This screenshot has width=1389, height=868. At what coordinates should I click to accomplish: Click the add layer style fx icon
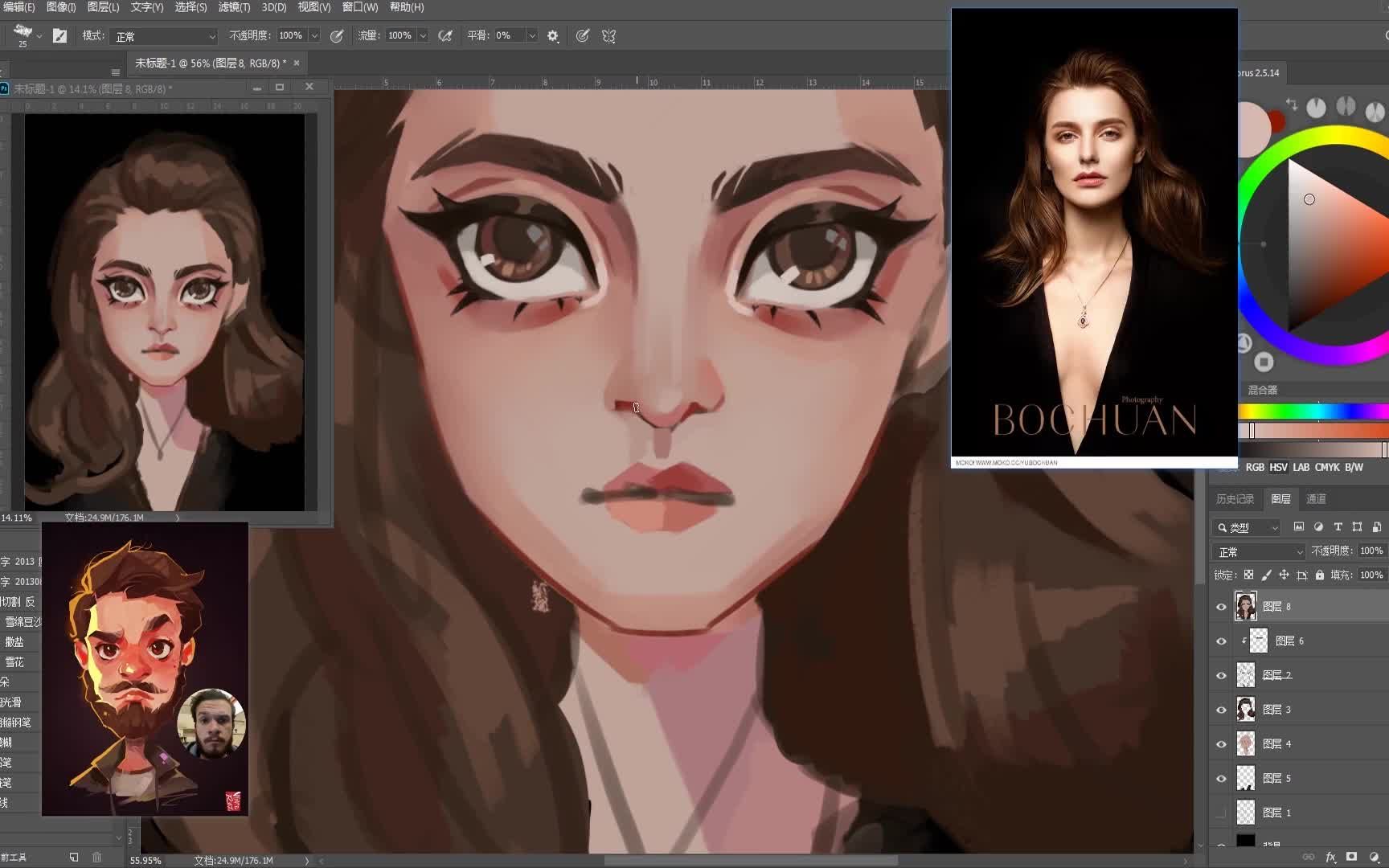1330,857
